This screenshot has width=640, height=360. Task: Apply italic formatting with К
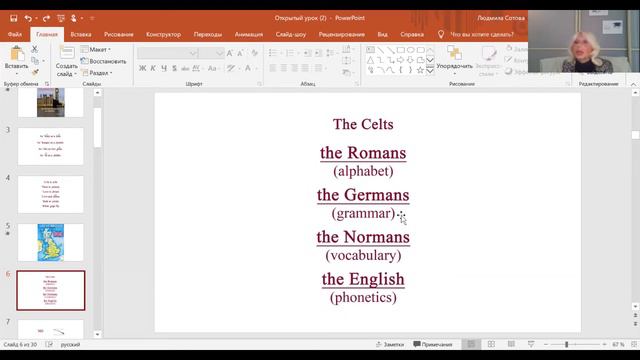point(153,68)
